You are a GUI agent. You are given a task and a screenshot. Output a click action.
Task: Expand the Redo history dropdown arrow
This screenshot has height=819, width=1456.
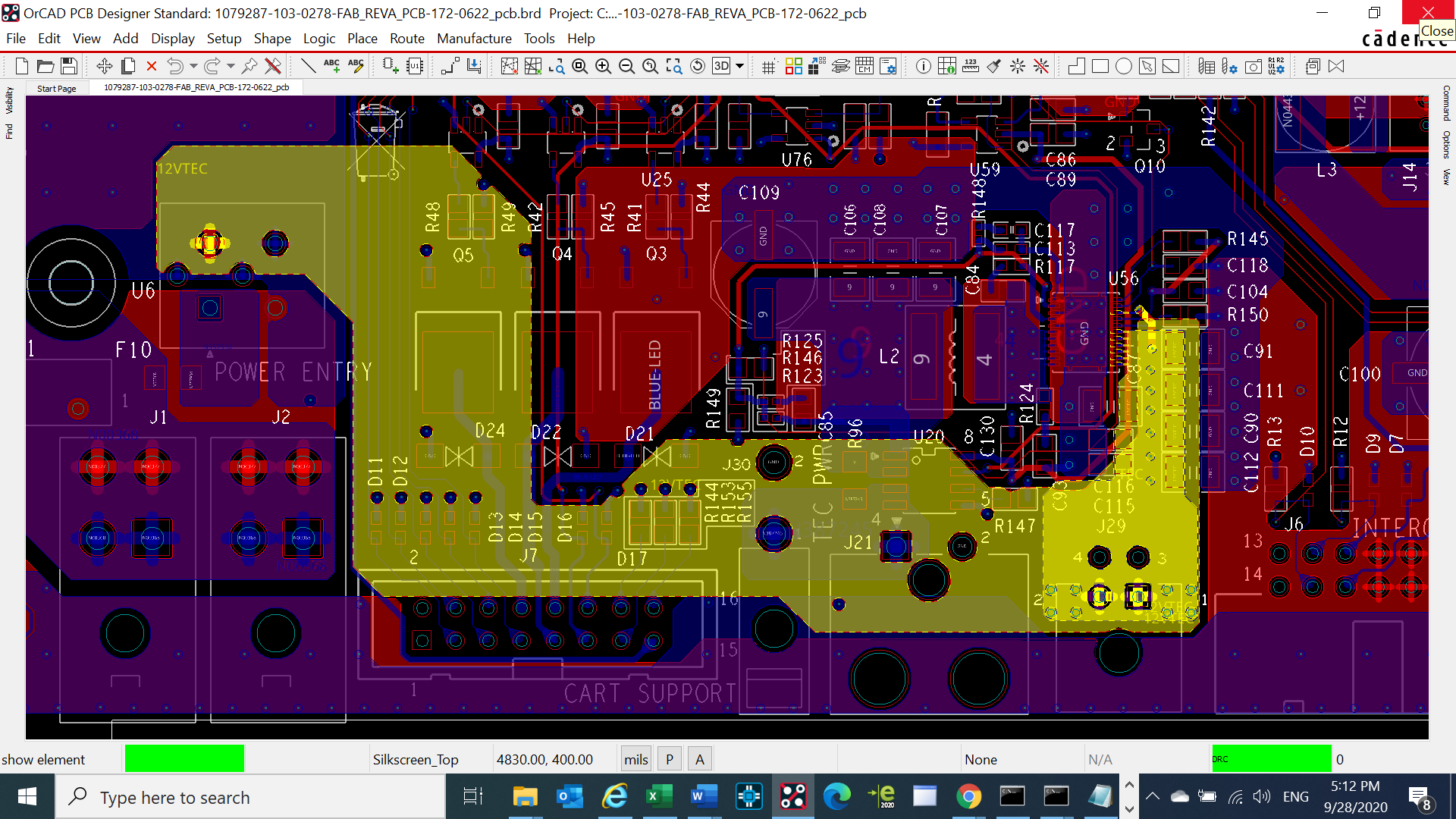tap(231, 67)
